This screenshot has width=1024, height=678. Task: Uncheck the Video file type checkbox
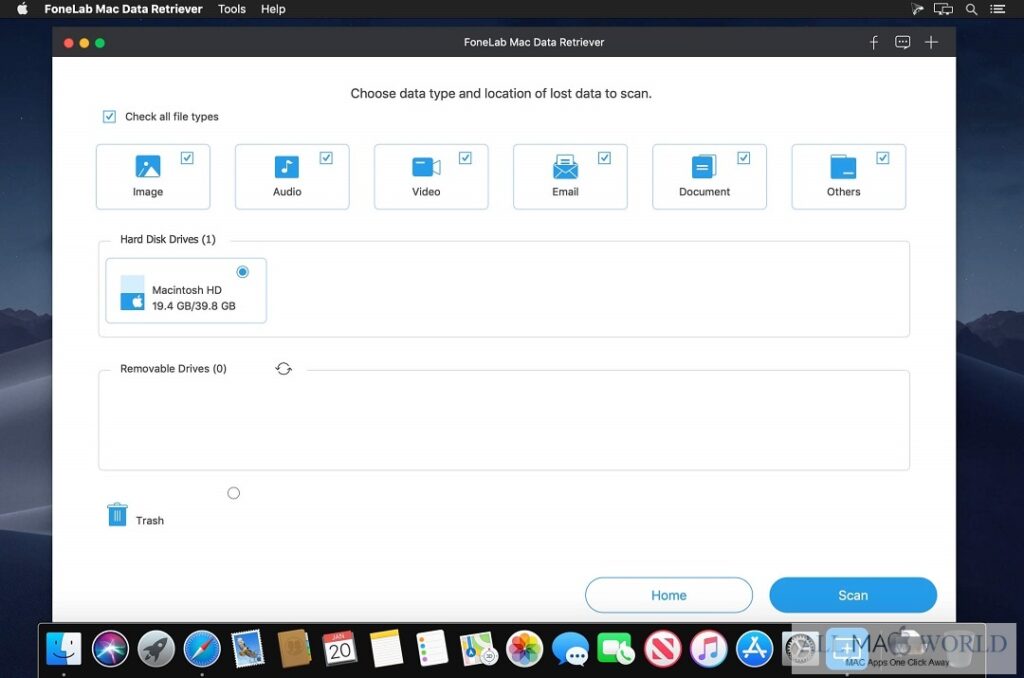(465, 157)
